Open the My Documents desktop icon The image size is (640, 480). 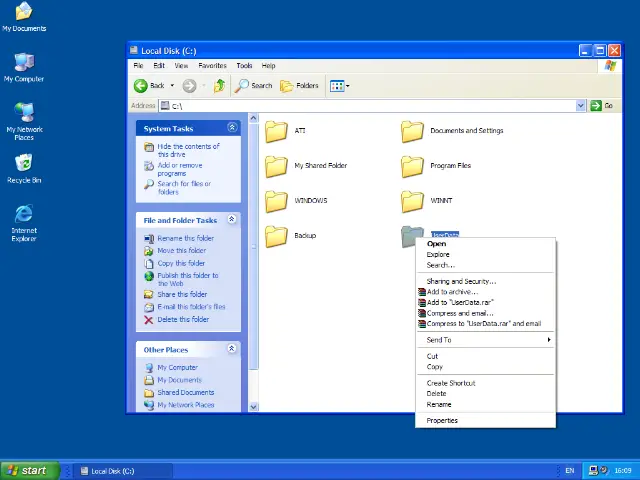tap(24, 17)
